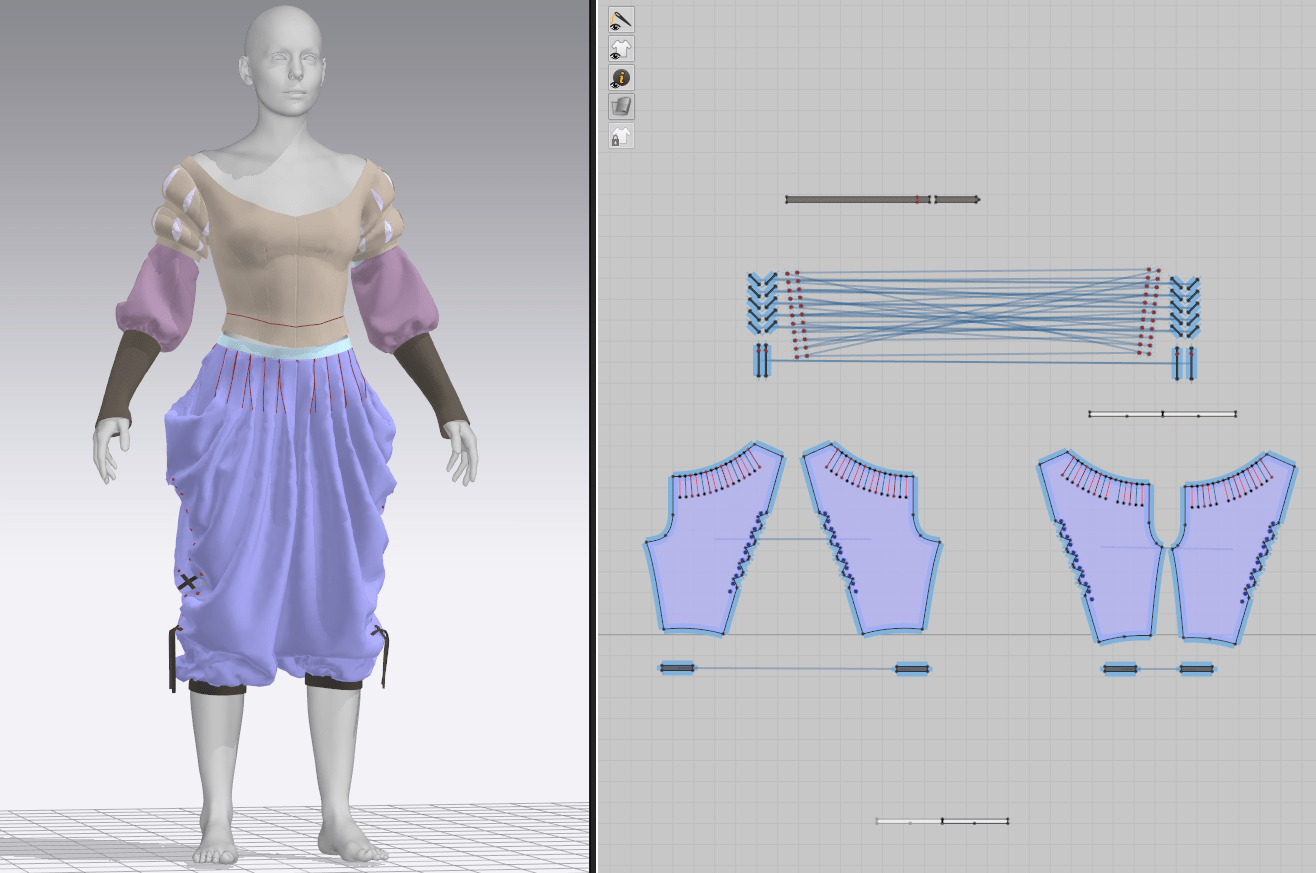This screenshot has width=1316, height=873.
Task: Toggle the show sewing lines needle icon
Action: [621, 19]
